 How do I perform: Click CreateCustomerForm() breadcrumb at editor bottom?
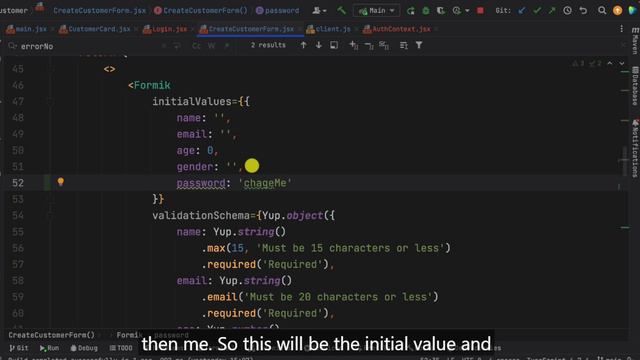coord(51,335)
